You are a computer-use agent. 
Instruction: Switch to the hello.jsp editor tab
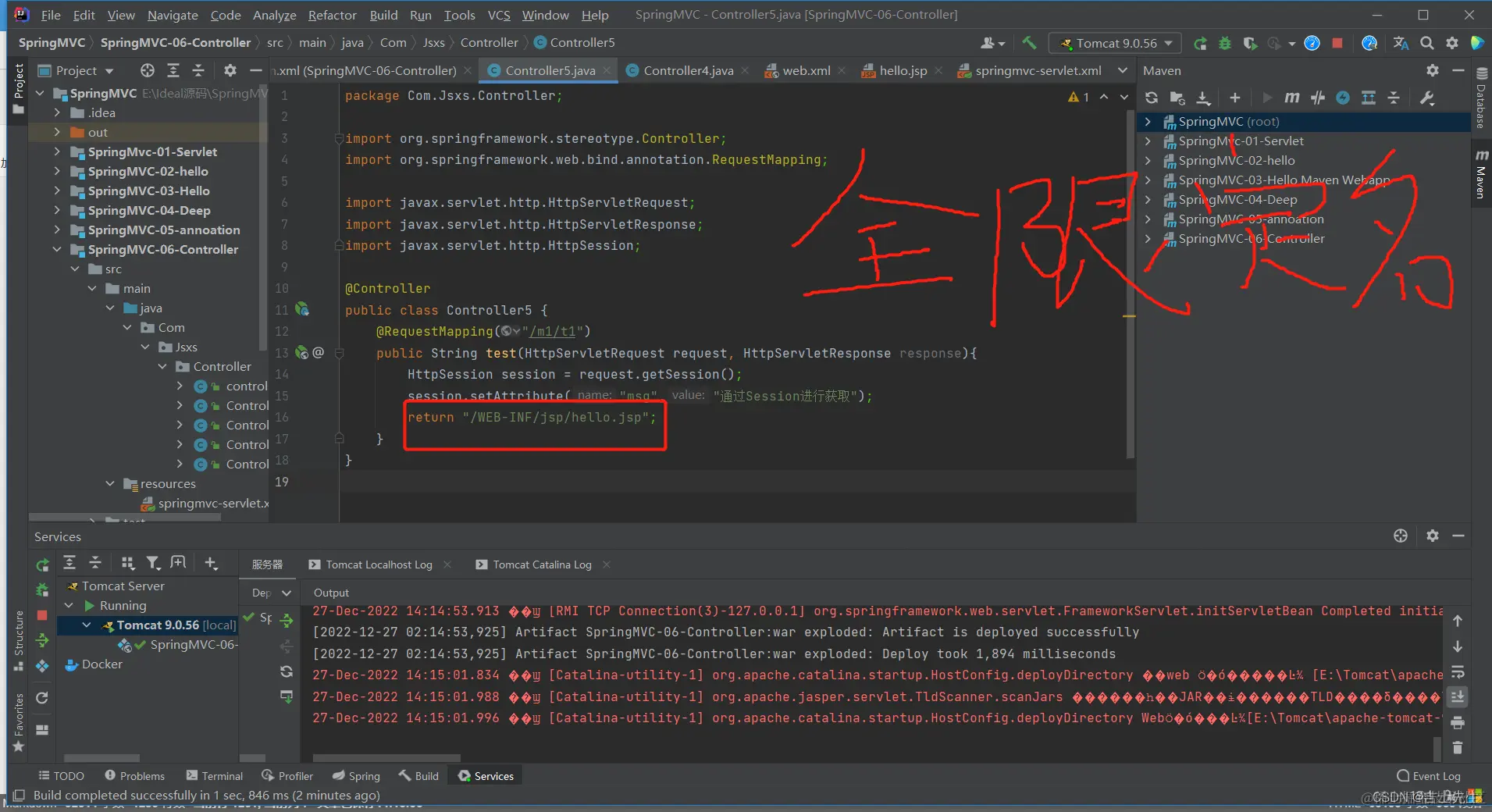click(x=903, y=70)
